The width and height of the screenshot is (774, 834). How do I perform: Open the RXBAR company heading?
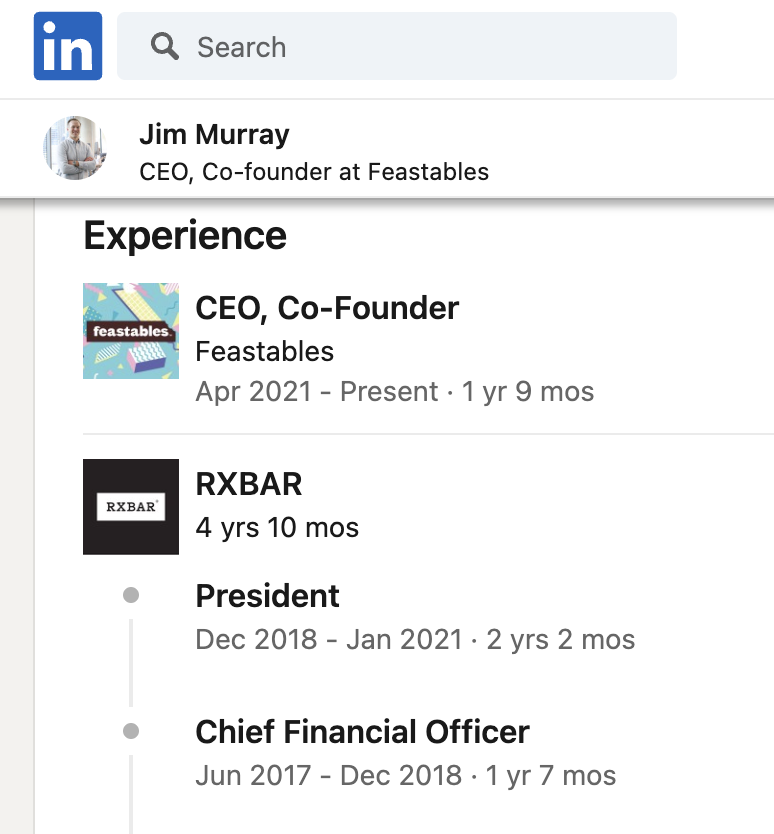(249, 484)
